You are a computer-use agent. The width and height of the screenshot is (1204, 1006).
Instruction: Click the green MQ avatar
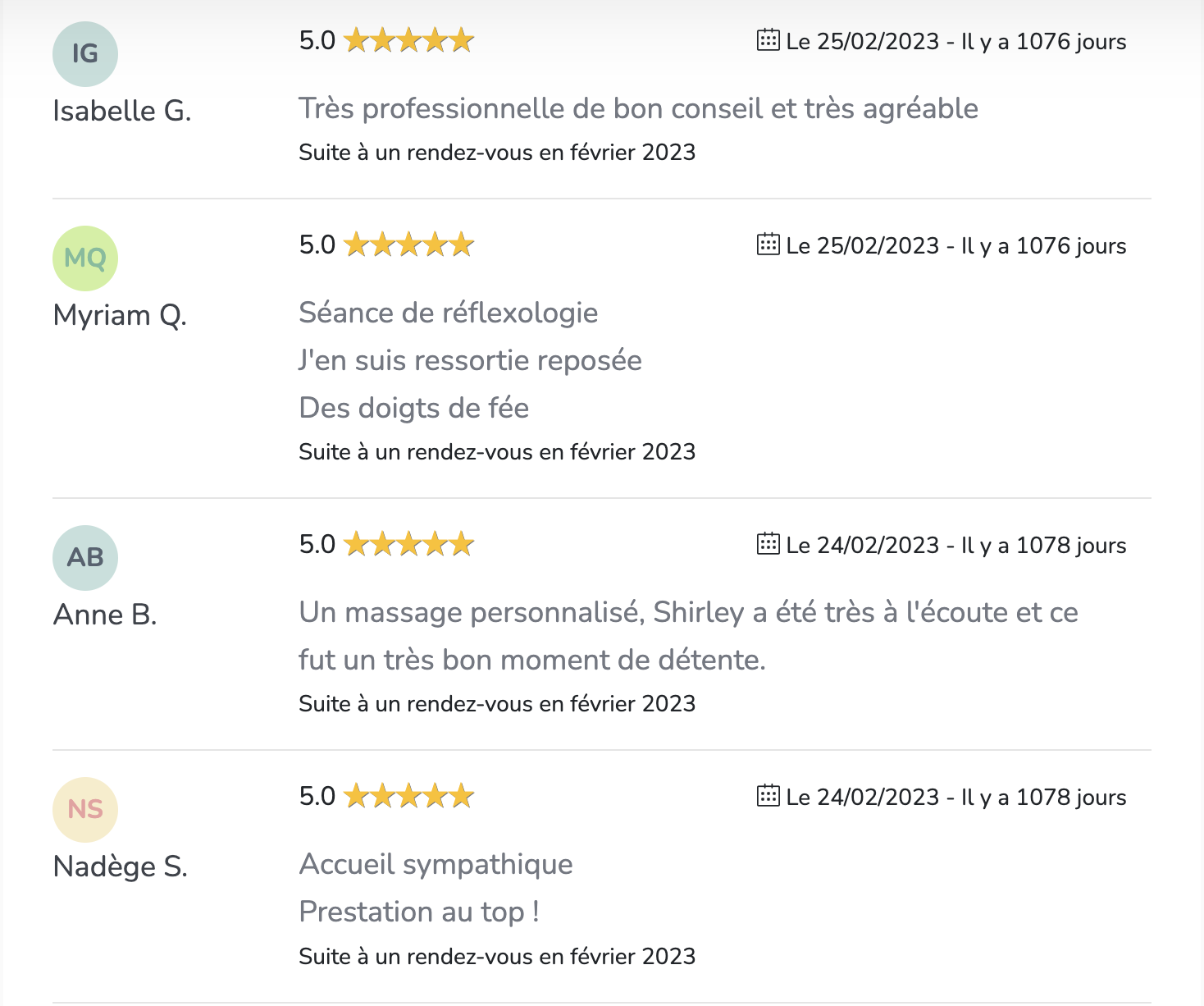tap(85, 258)
